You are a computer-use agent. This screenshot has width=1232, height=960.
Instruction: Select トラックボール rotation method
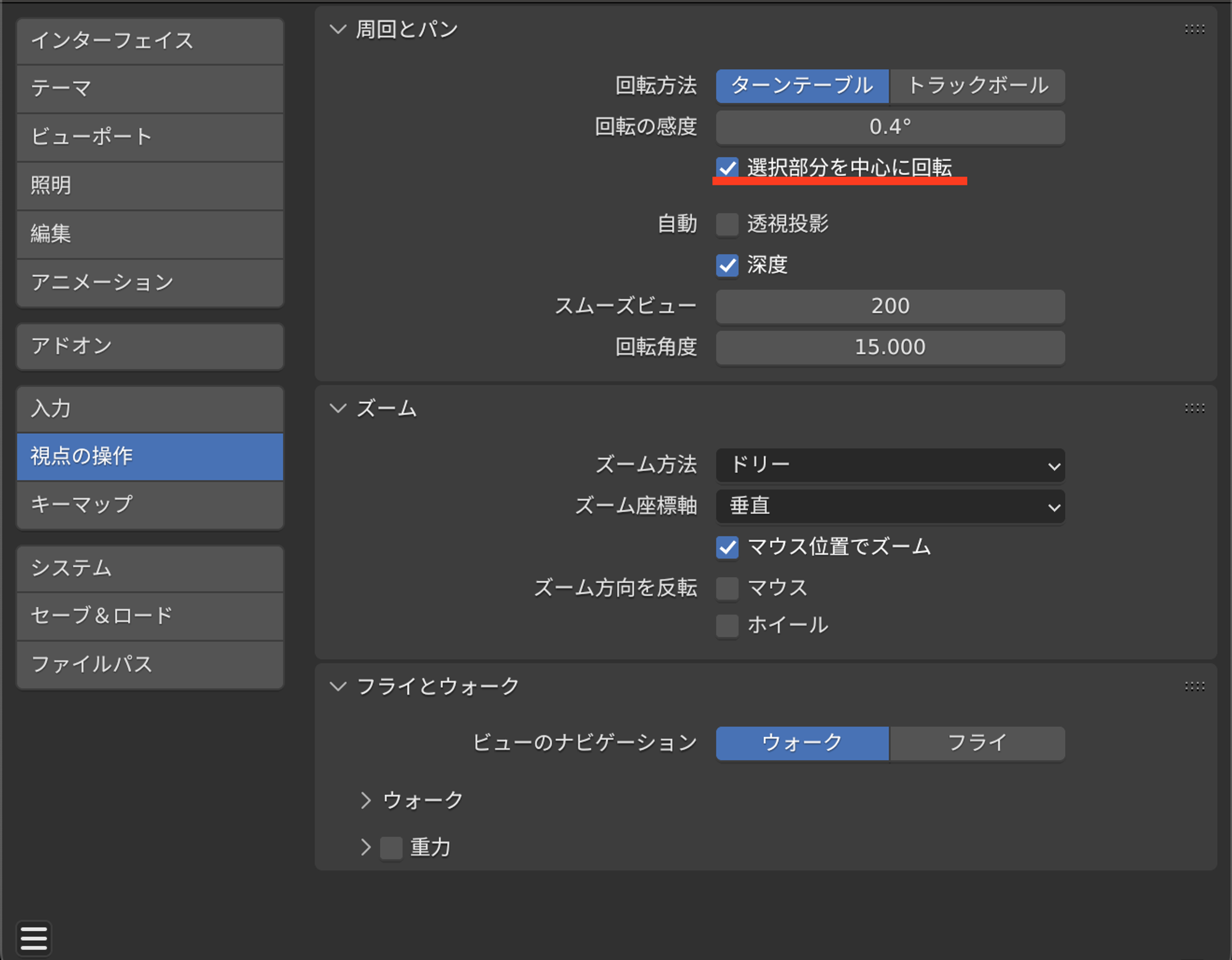978,86
